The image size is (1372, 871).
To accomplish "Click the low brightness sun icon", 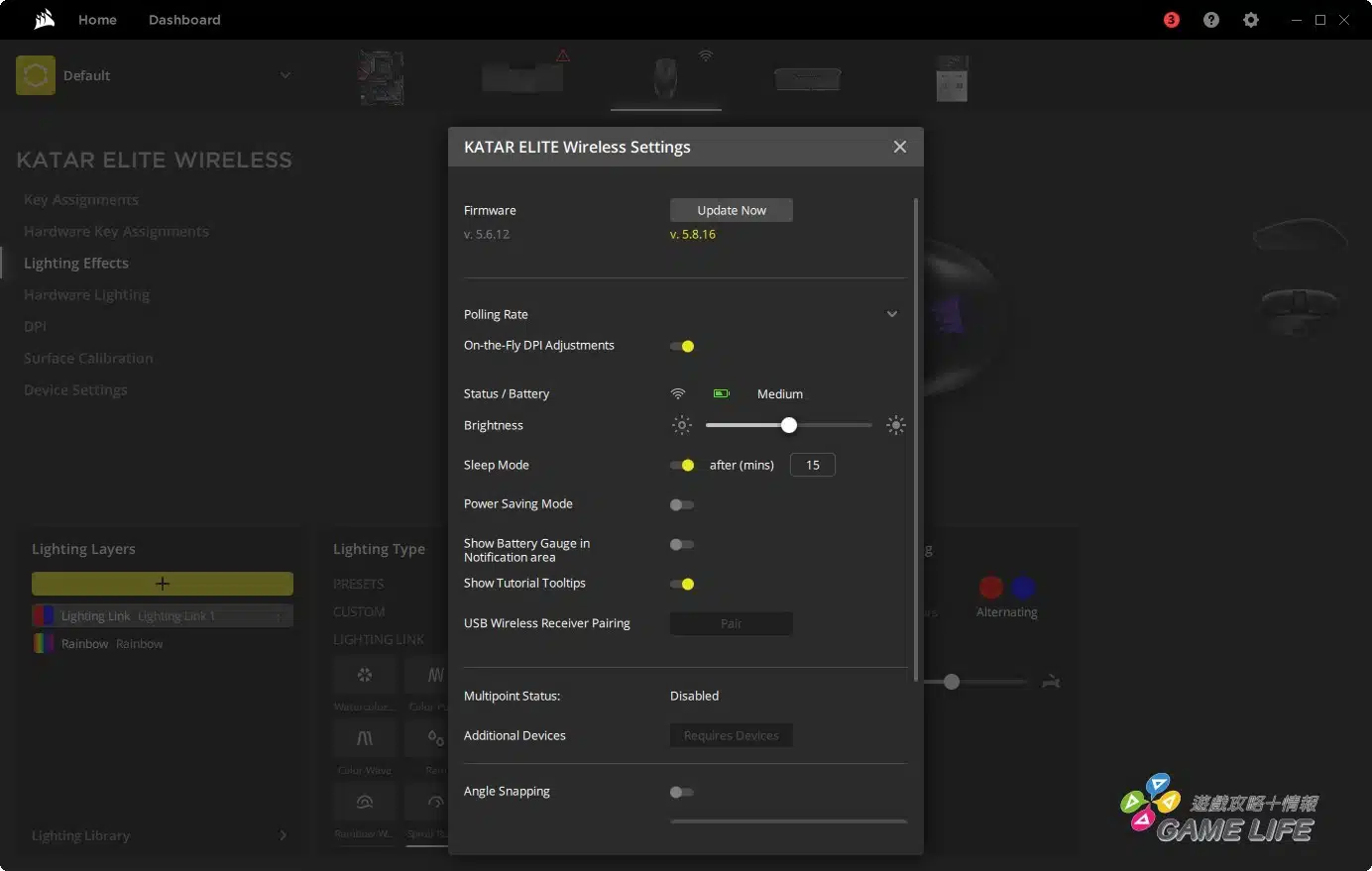I will (682, 425).
